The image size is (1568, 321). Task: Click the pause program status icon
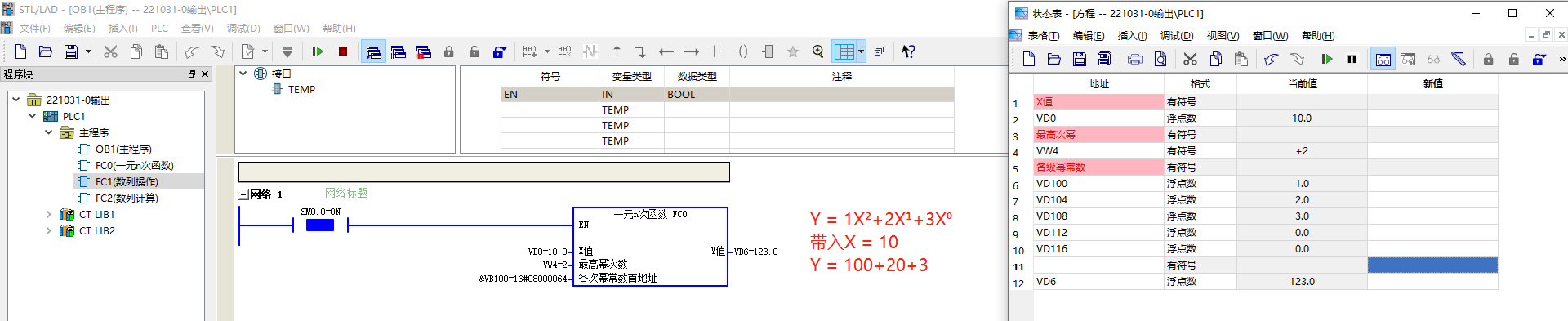[x=399, y=51]
